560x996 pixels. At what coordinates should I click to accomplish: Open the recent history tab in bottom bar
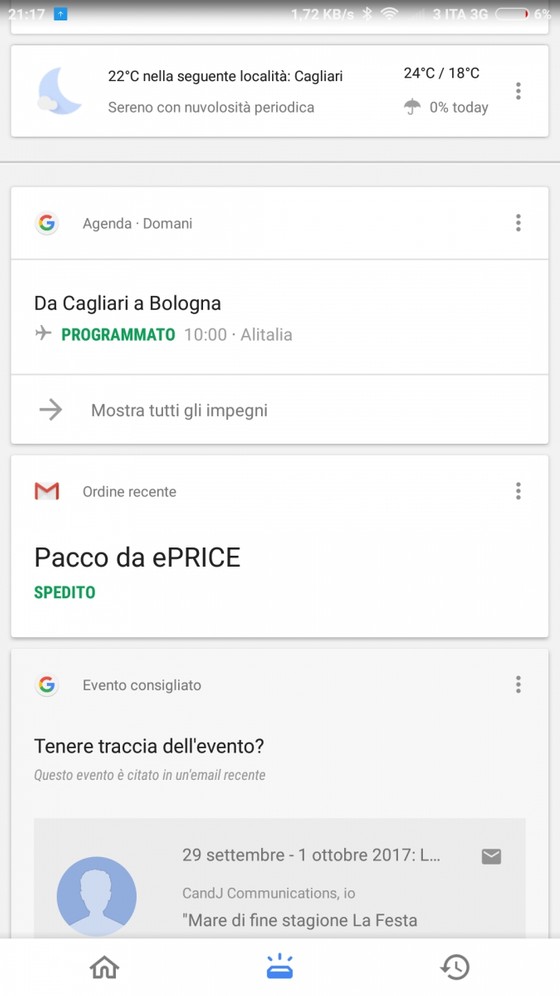click(x=455, y=967)
